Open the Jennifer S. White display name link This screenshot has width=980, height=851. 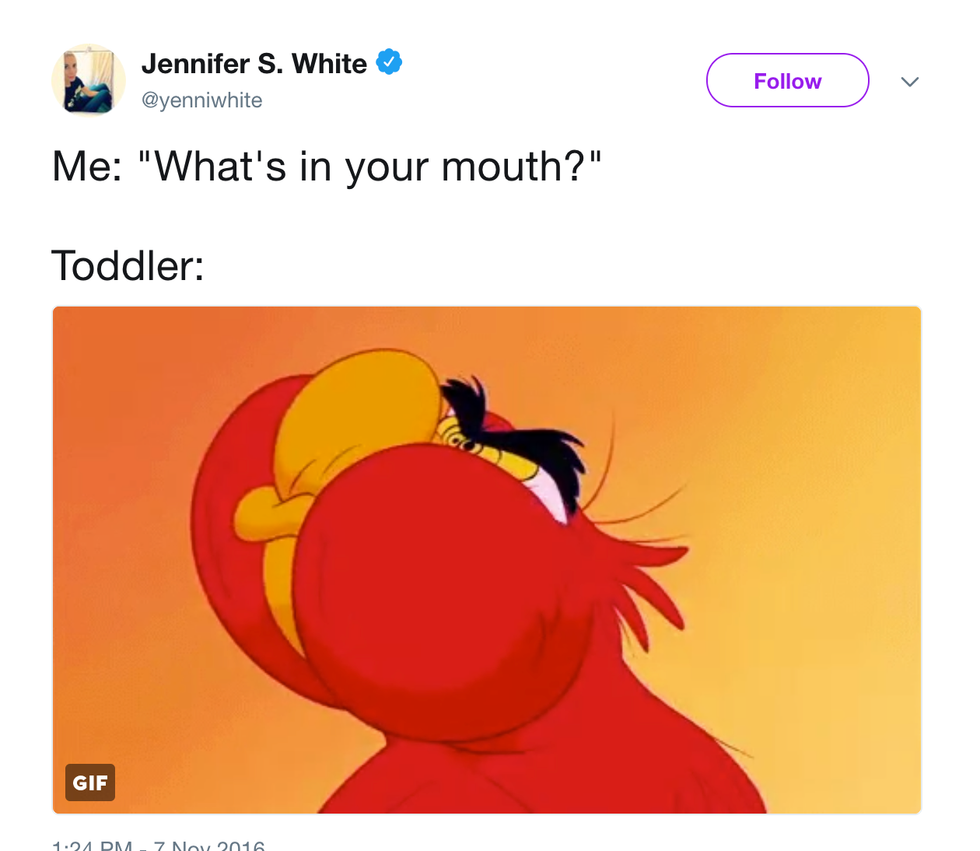tap(254, 63)
